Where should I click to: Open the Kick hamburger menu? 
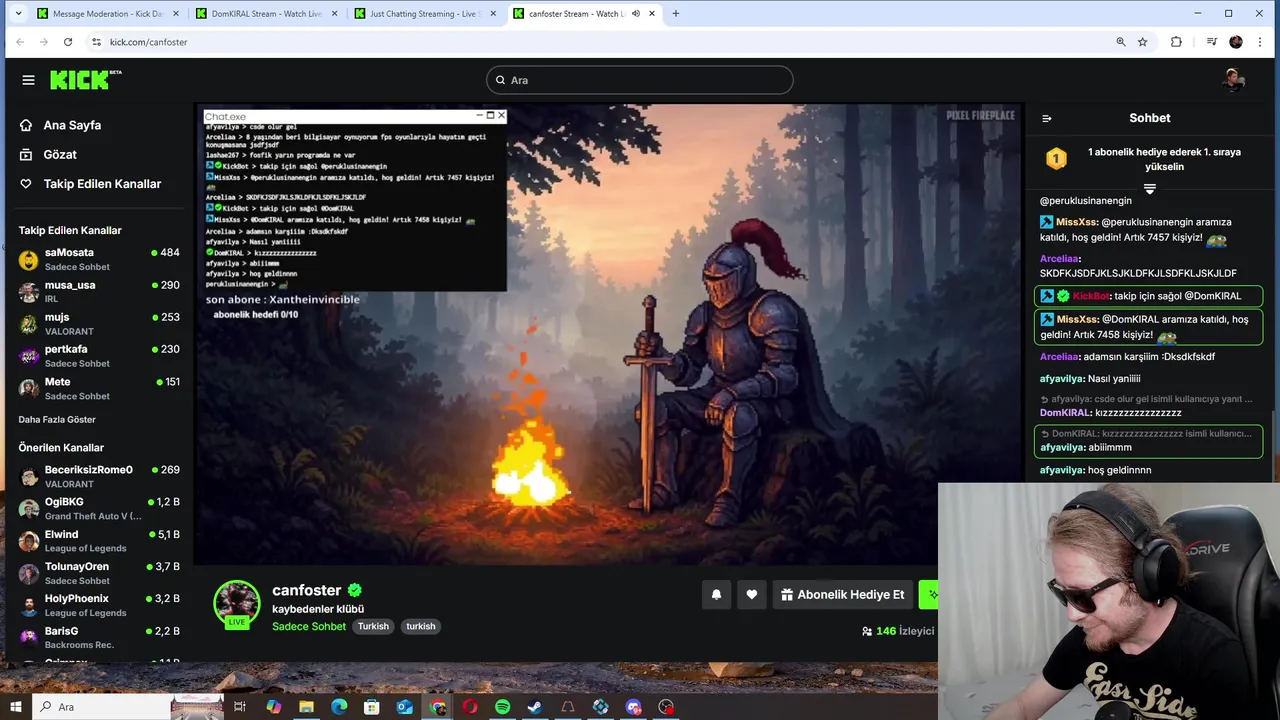[x=28, y=80]
